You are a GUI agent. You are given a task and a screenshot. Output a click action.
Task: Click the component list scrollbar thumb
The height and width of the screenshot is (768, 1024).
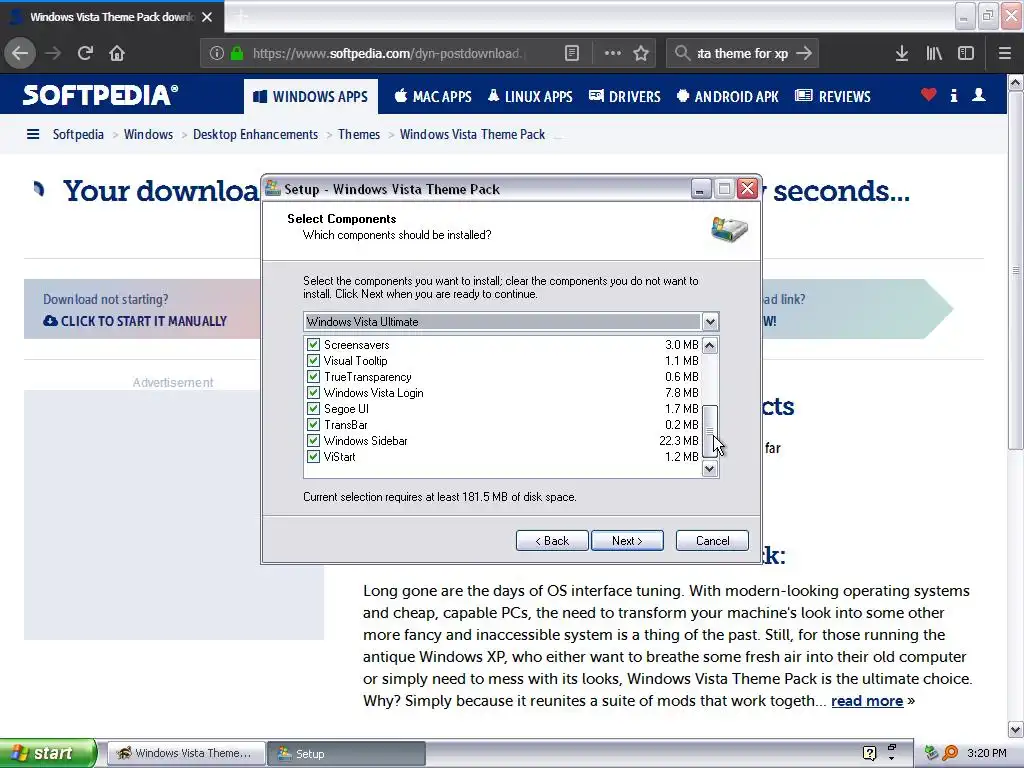click(710, 430)
